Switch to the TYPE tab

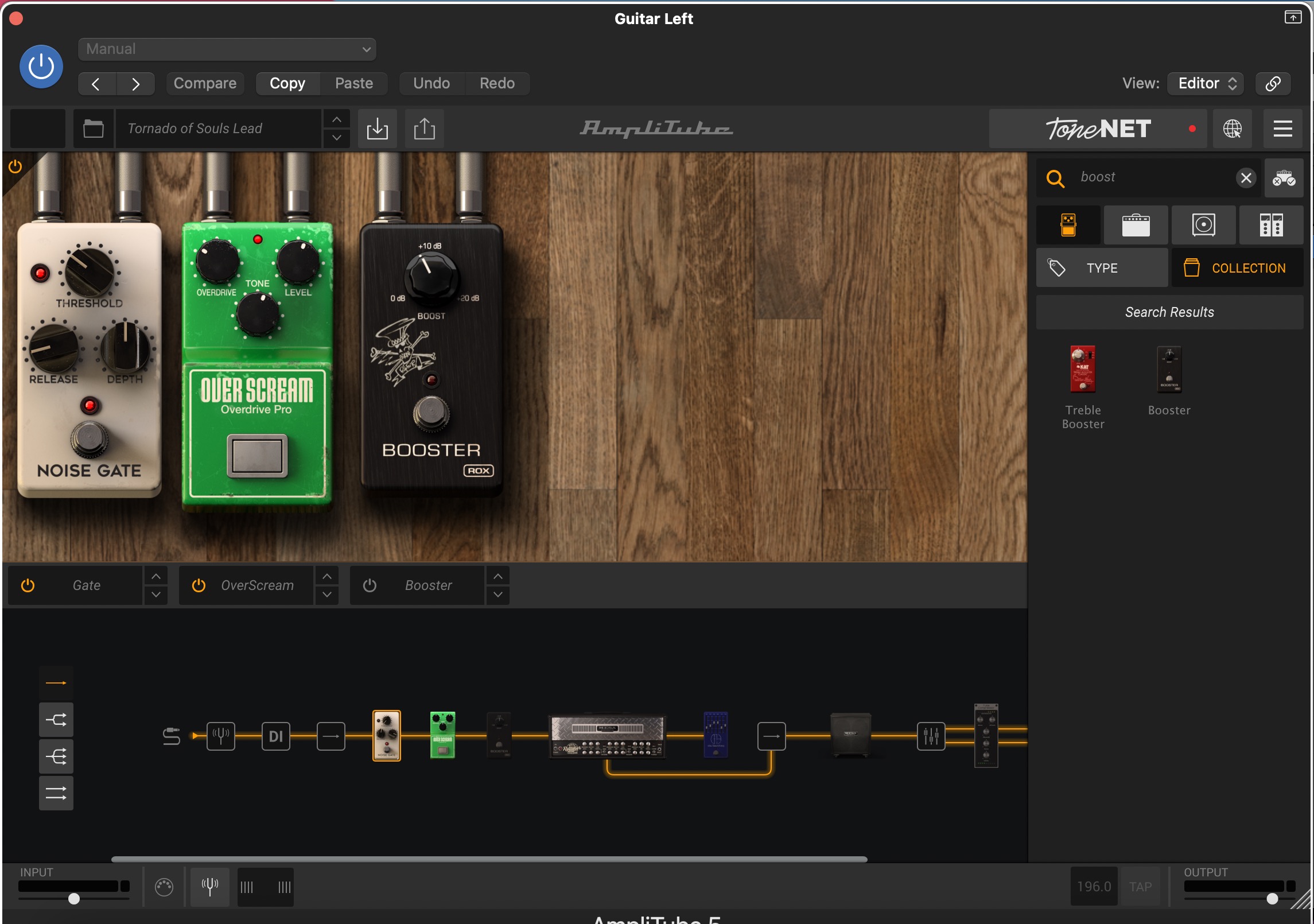1102,268
